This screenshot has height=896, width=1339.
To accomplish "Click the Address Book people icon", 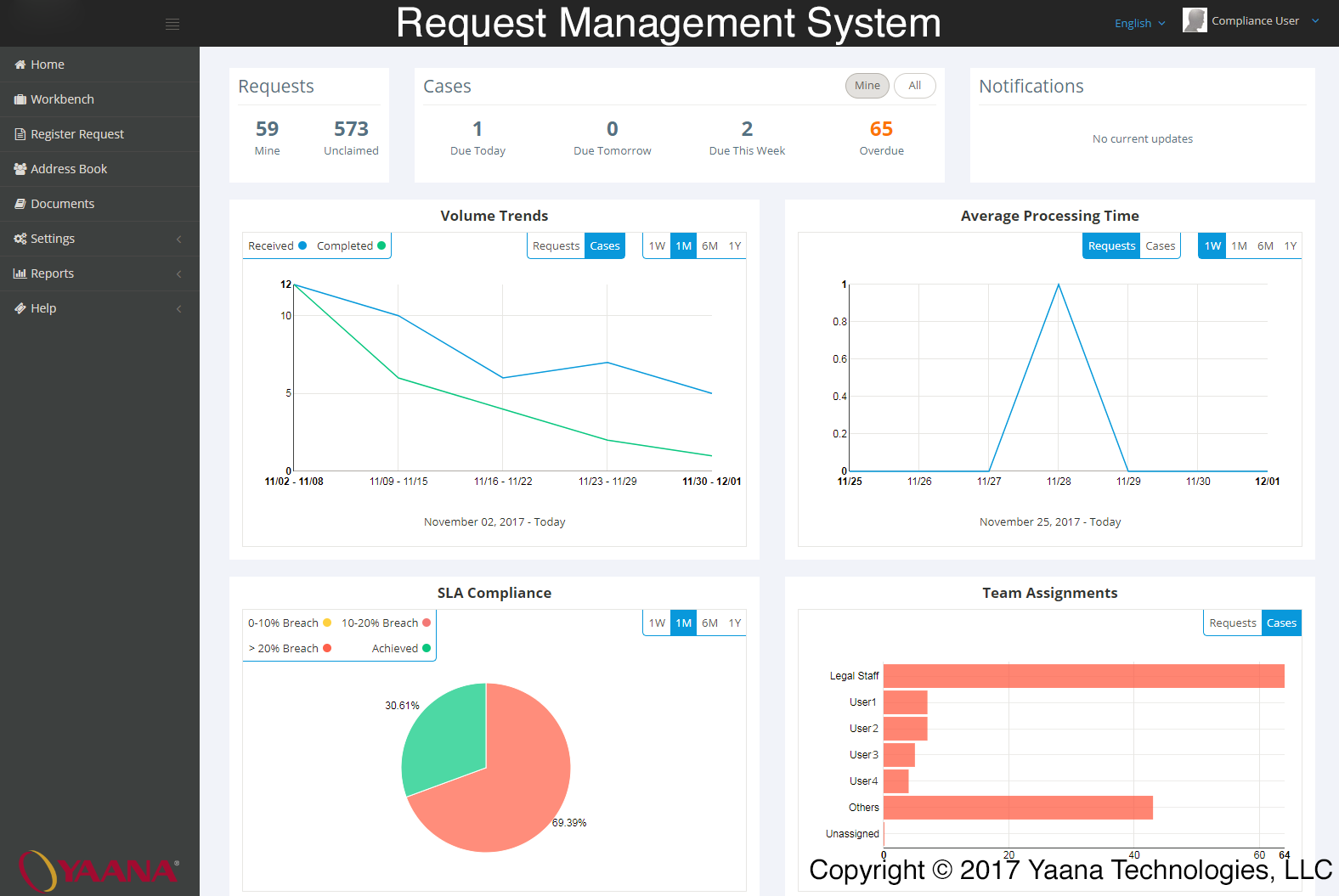I will tap(20, 169).
